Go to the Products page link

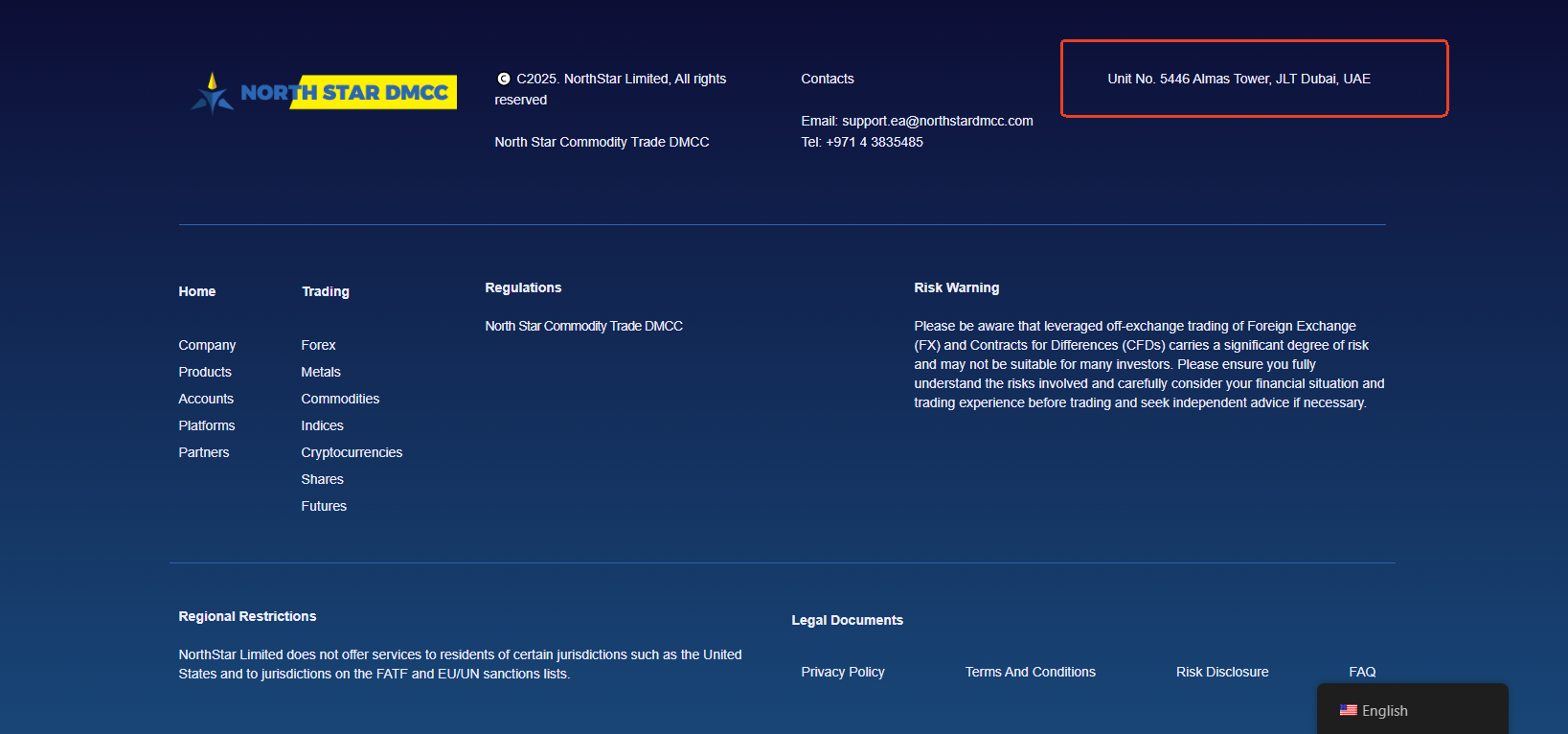[x=205, y=372]
